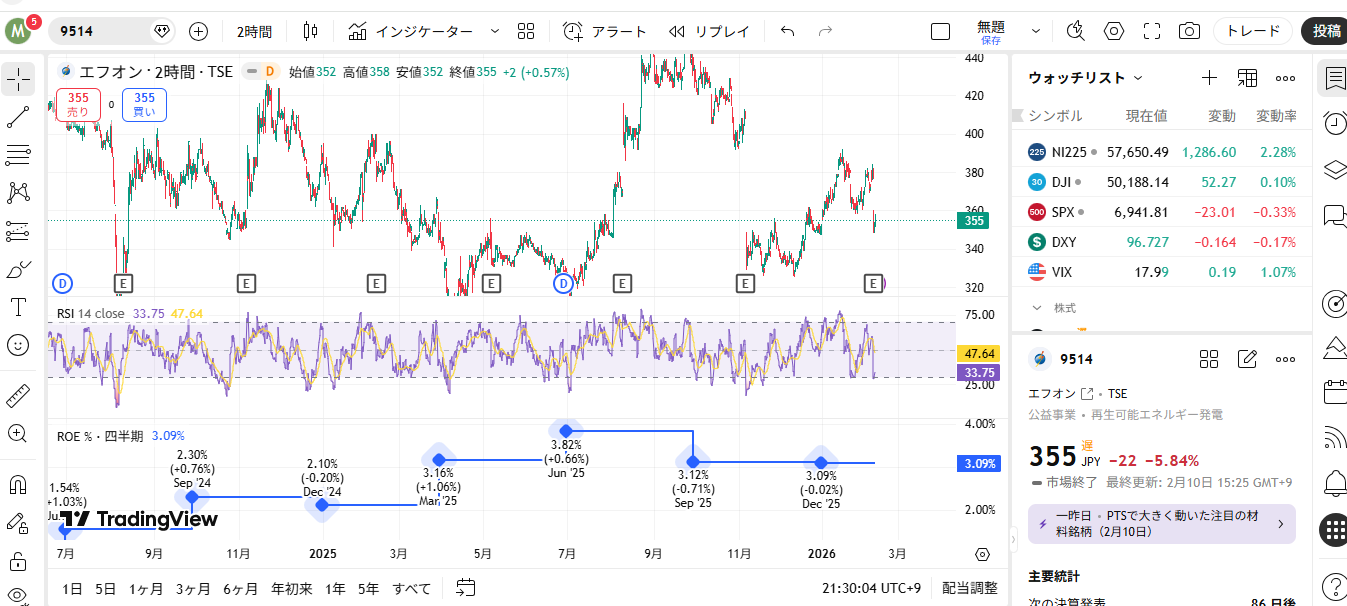Take a chart snapshot with camera icon

click(x=1188, y=31)
